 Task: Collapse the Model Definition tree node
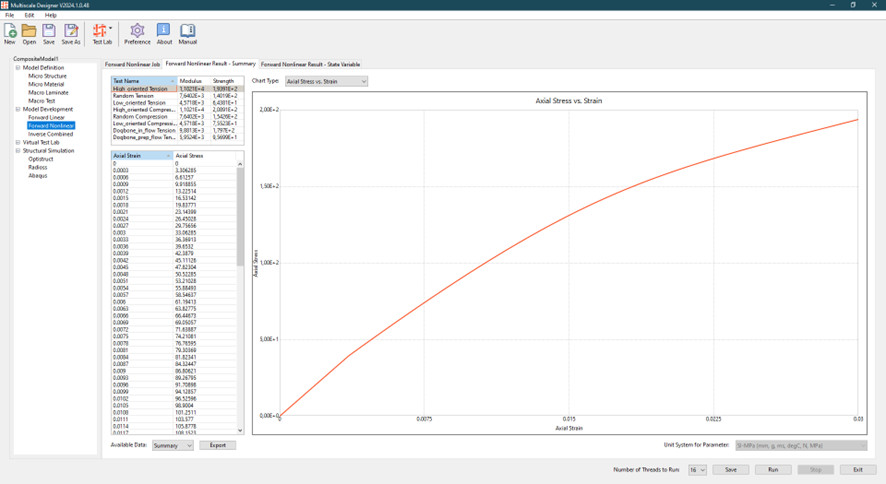pyautogui.click(x=17, y=68)
